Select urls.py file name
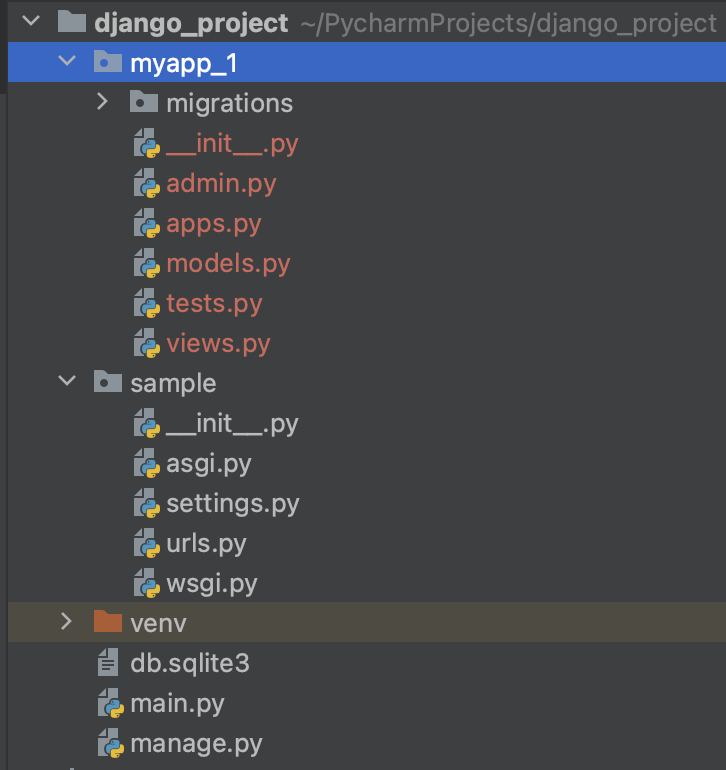 click(206, 544)
